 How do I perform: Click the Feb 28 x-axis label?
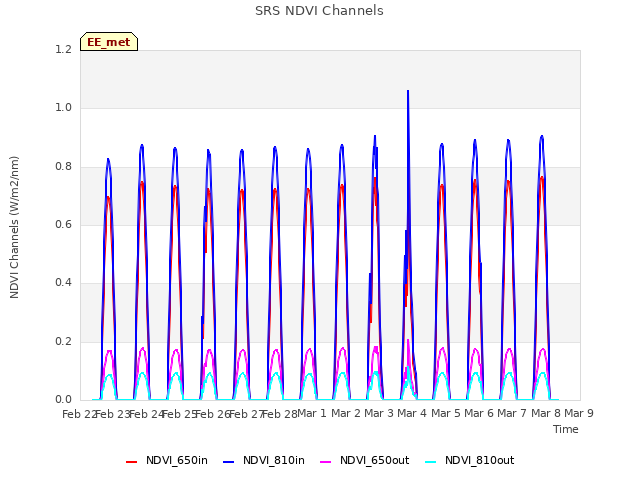click(x=280, y=414)
